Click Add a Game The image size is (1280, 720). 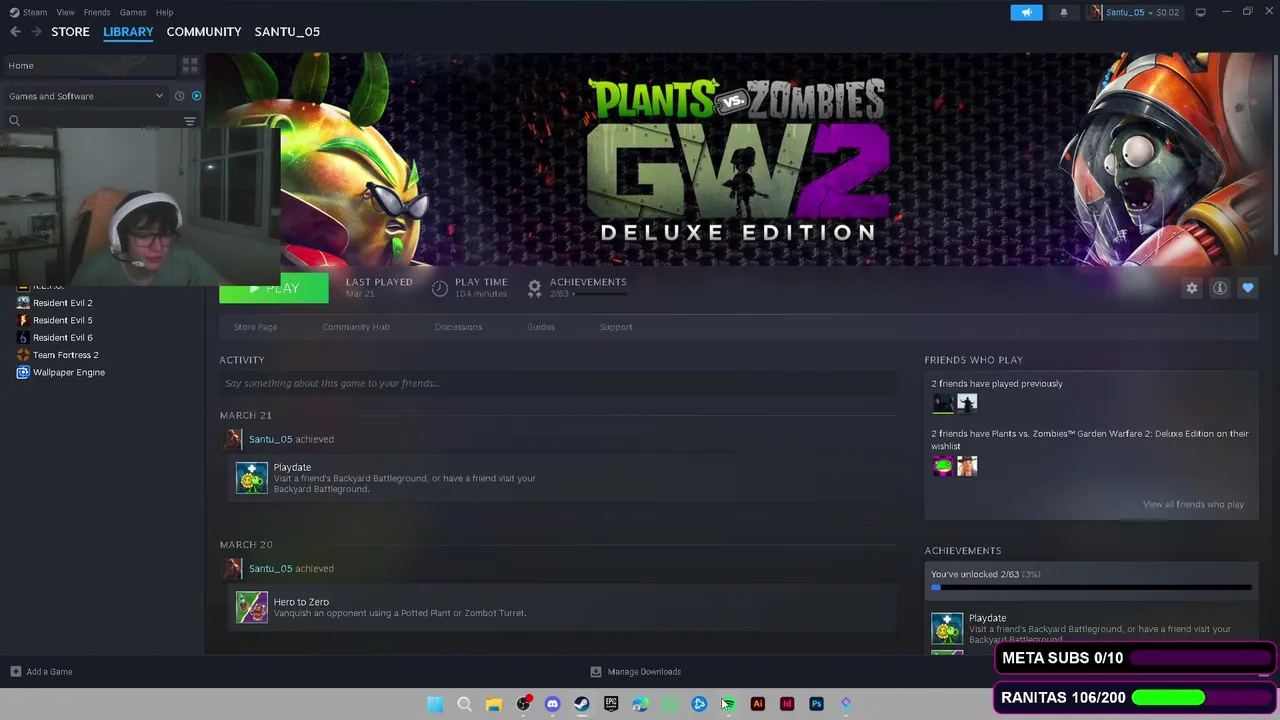tap(41, 672)
